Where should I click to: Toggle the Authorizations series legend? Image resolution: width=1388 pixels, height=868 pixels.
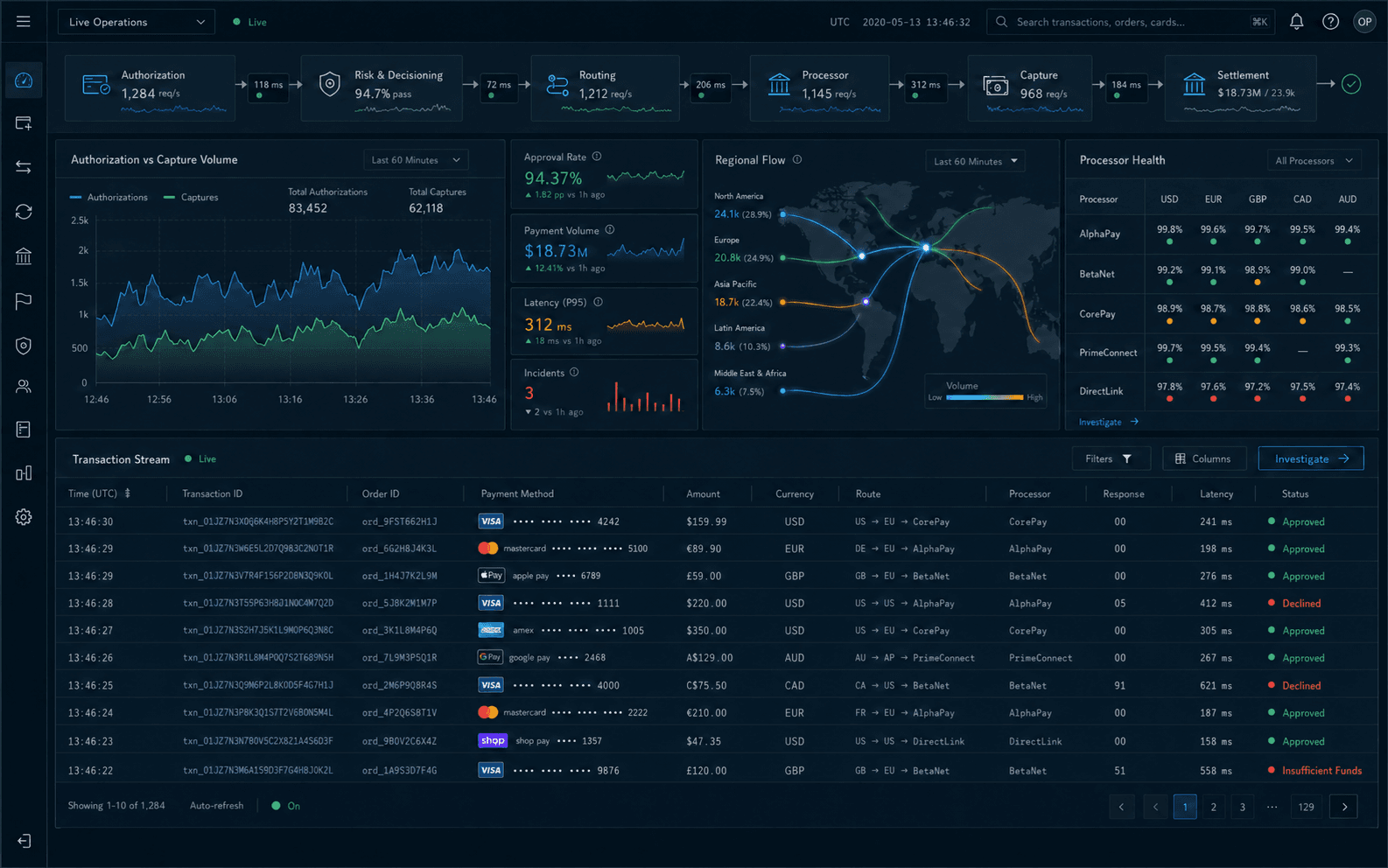pos(109,197)
